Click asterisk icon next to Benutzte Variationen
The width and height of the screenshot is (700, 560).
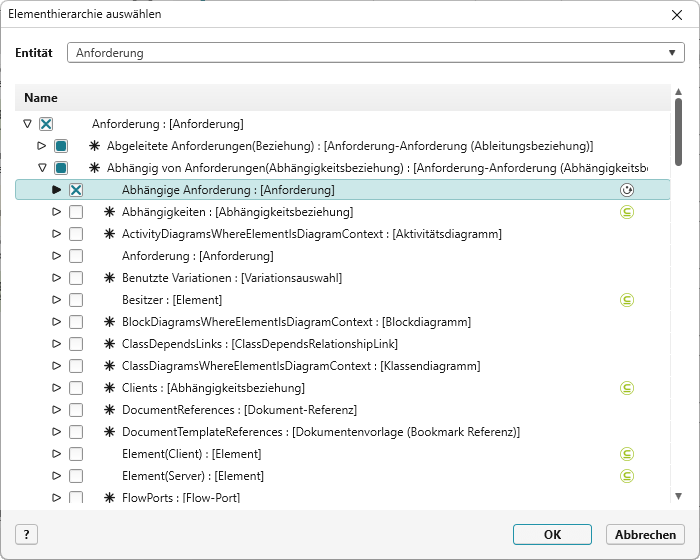pos(110,278)
